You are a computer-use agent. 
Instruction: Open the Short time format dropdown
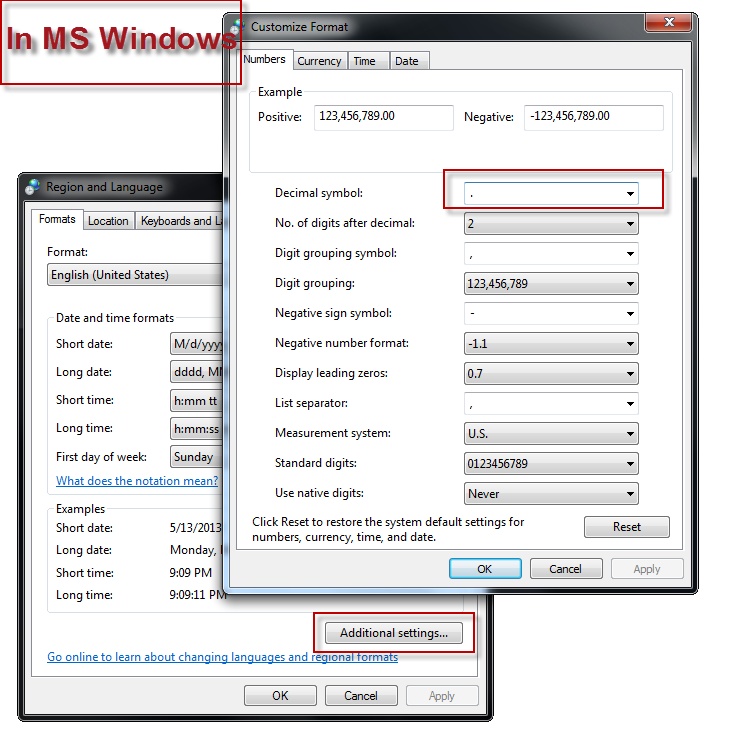196,401
